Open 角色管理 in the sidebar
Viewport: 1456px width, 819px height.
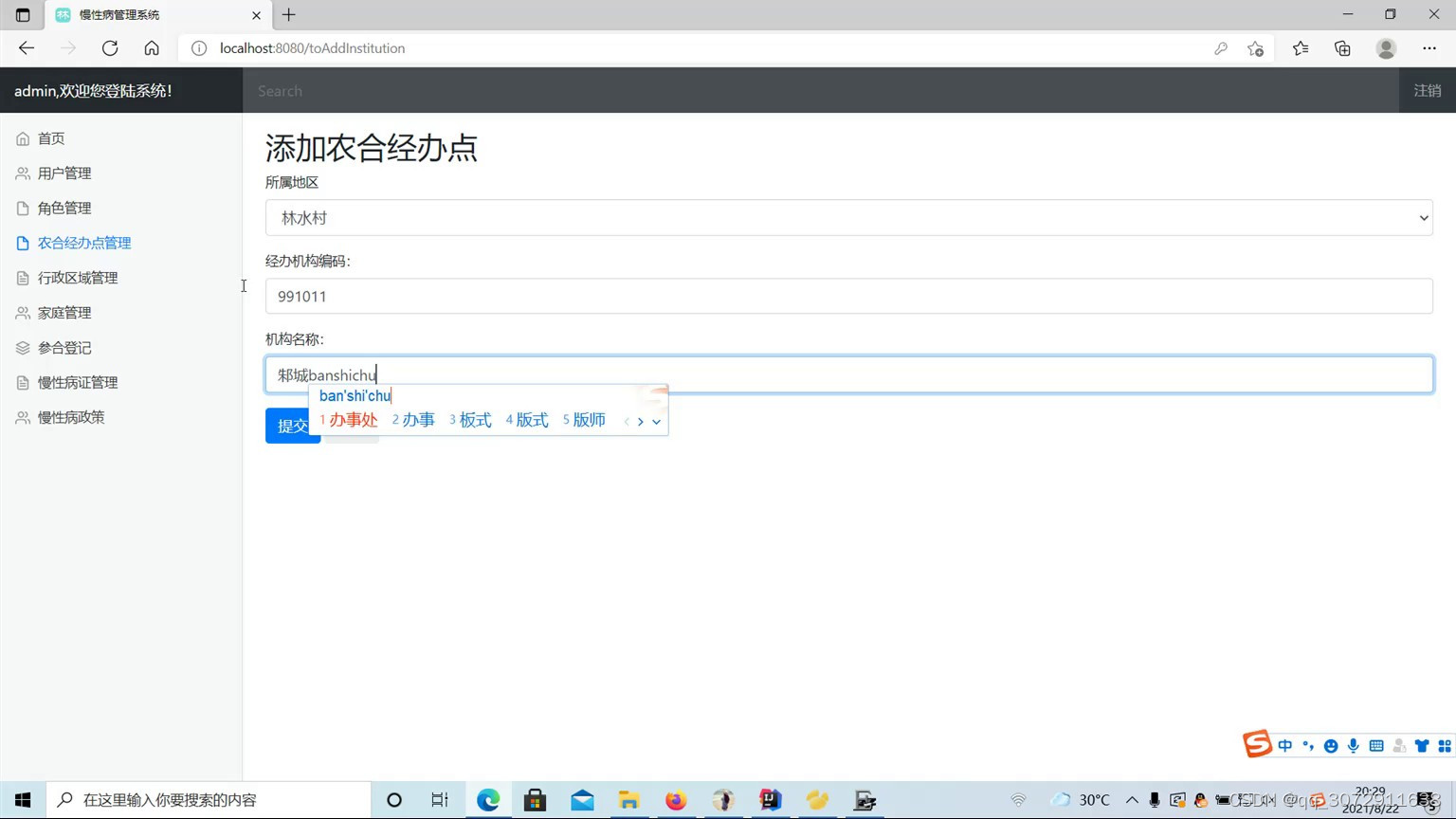pos(64,209)
